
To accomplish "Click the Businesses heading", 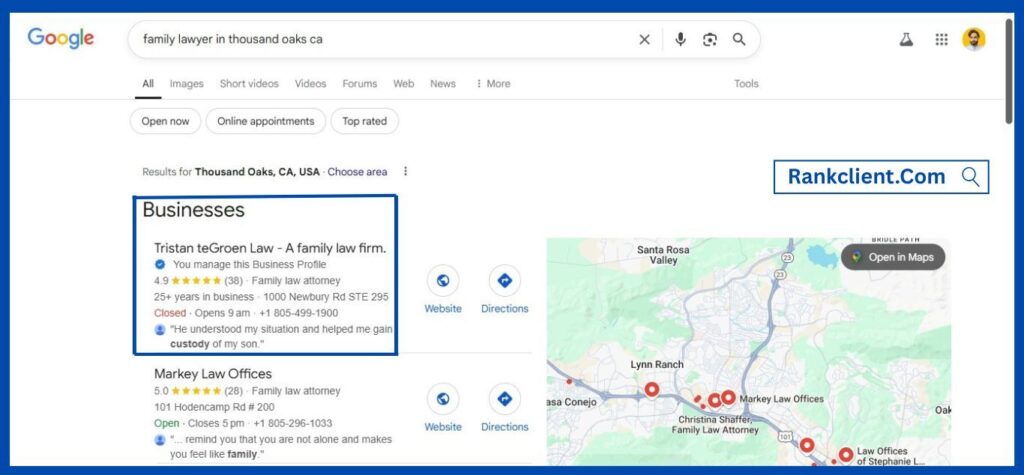I will 193,210.
